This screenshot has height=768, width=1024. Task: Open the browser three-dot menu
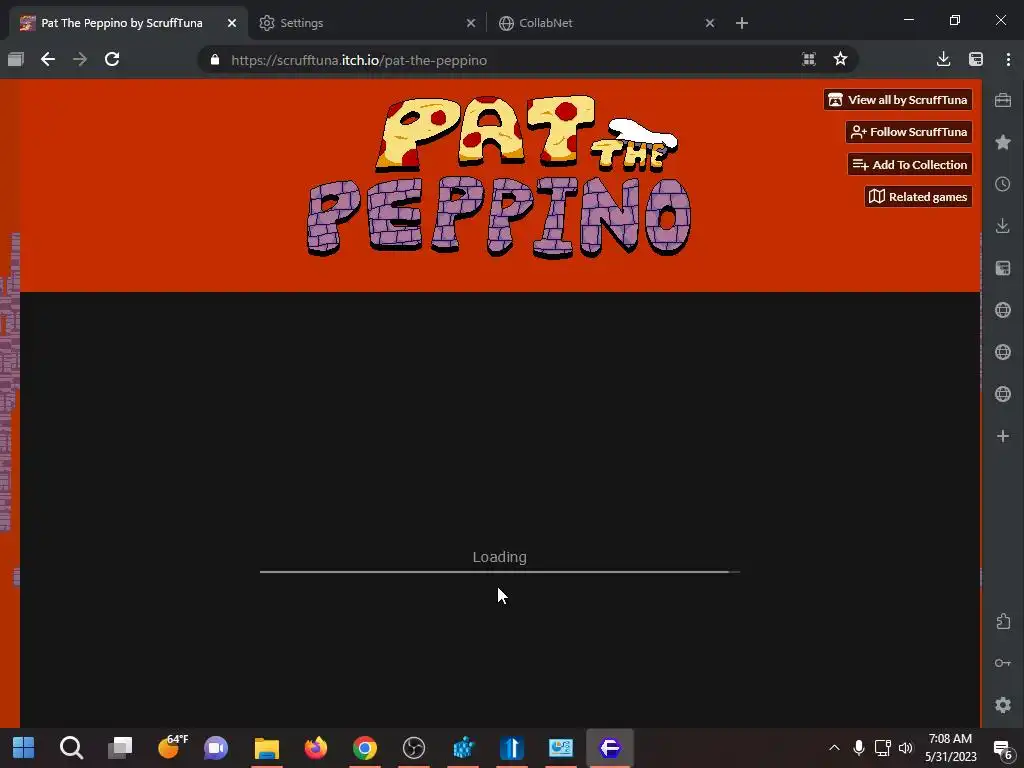pos(1008,59)
